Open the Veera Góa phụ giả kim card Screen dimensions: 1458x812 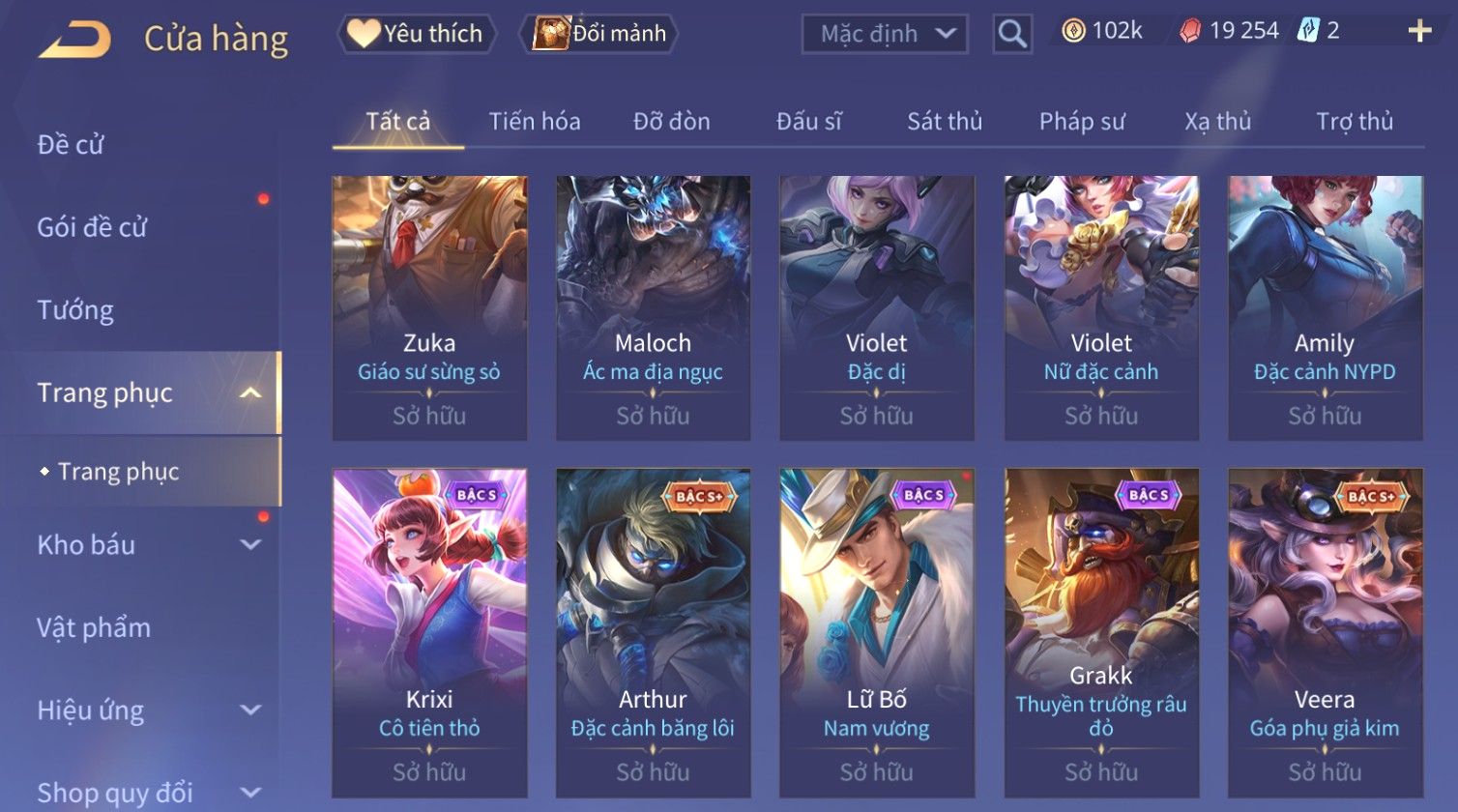(x=1325, y=633)
